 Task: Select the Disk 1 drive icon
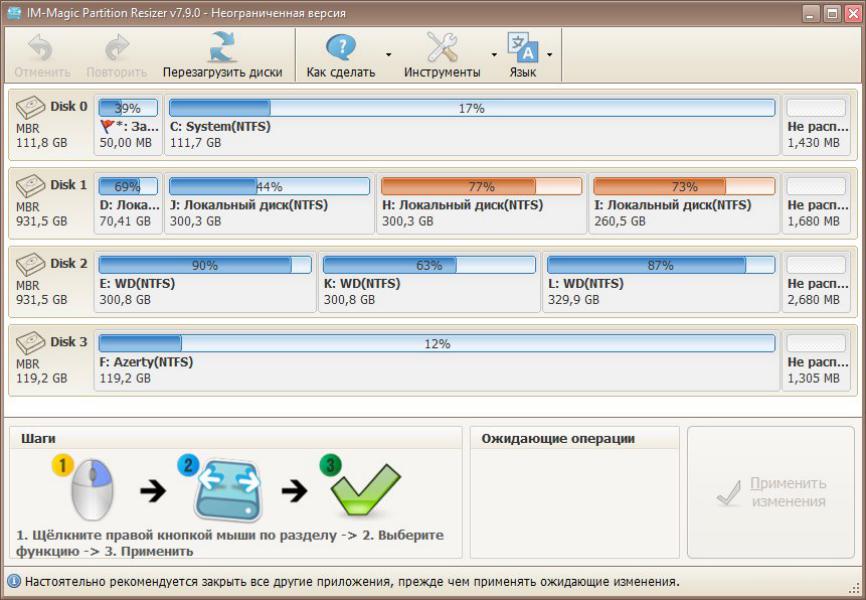tap(32, 185)
